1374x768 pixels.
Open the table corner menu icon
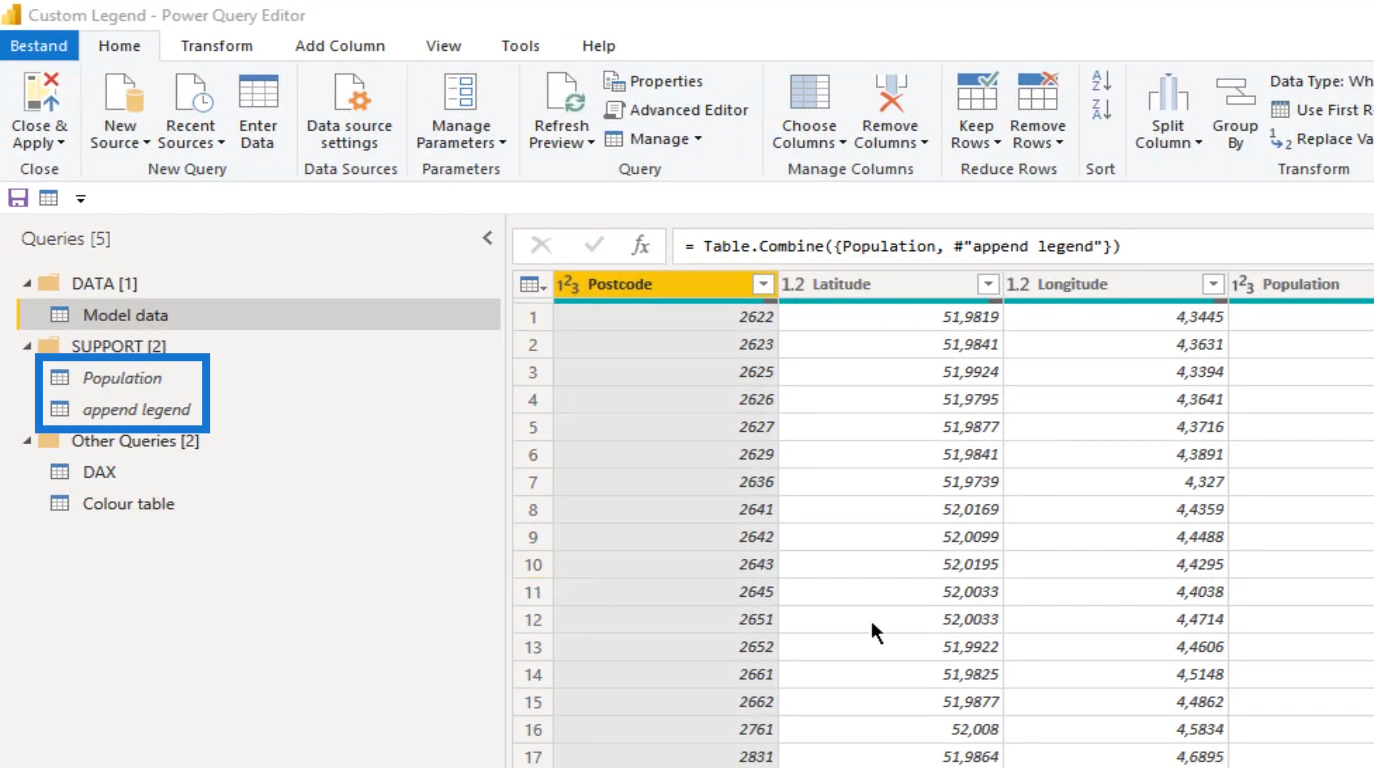pyautogui.click(x=533, y=285)
